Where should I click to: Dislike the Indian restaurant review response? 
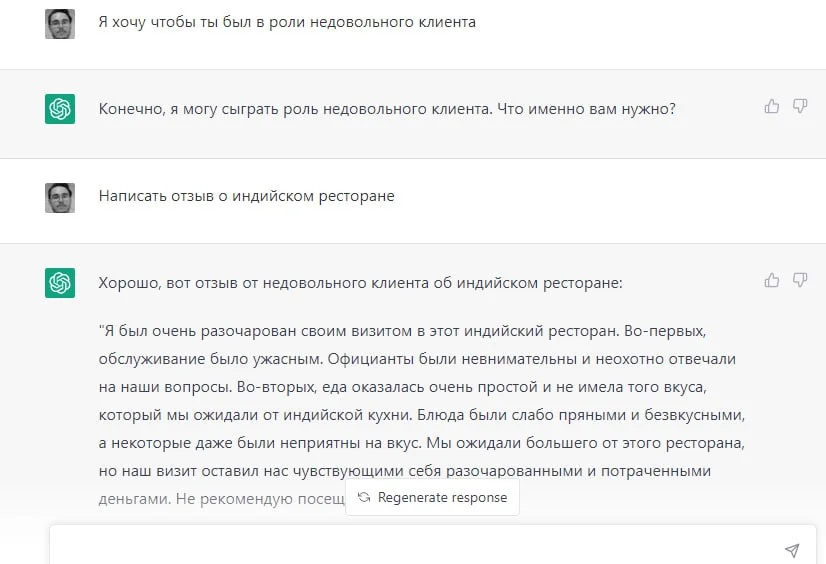click(x=800, y=281)
